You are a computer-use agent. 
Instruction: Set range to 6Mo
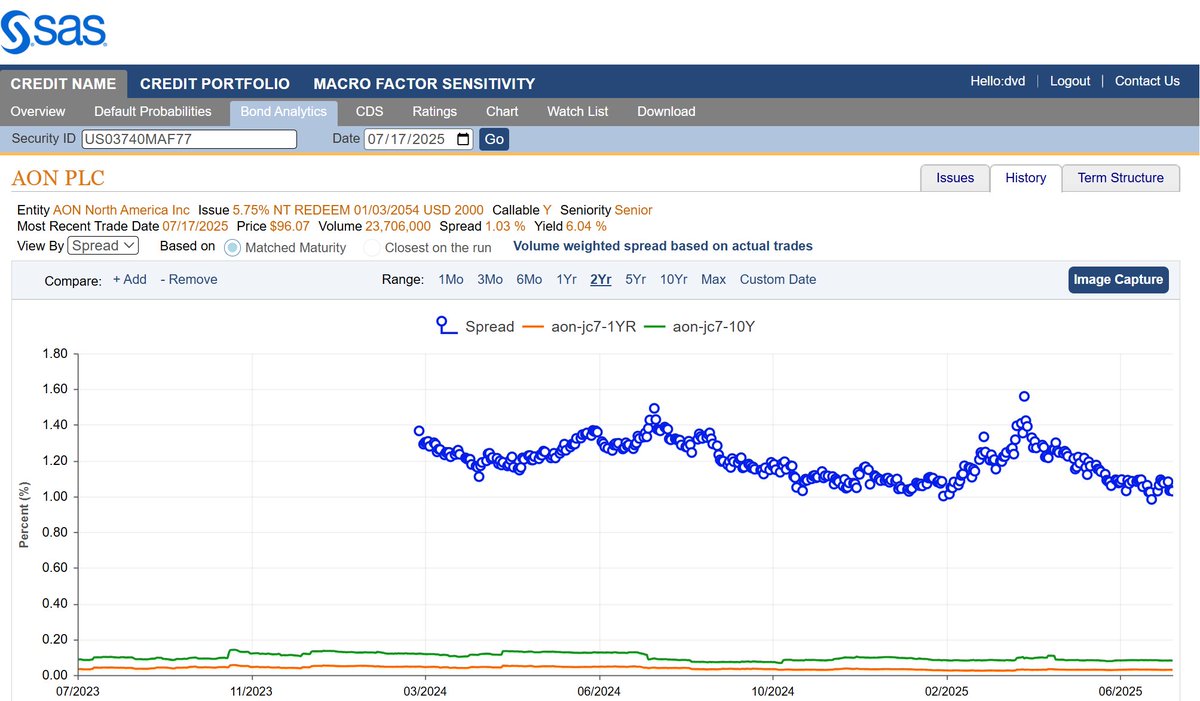(x=529, y=279)
